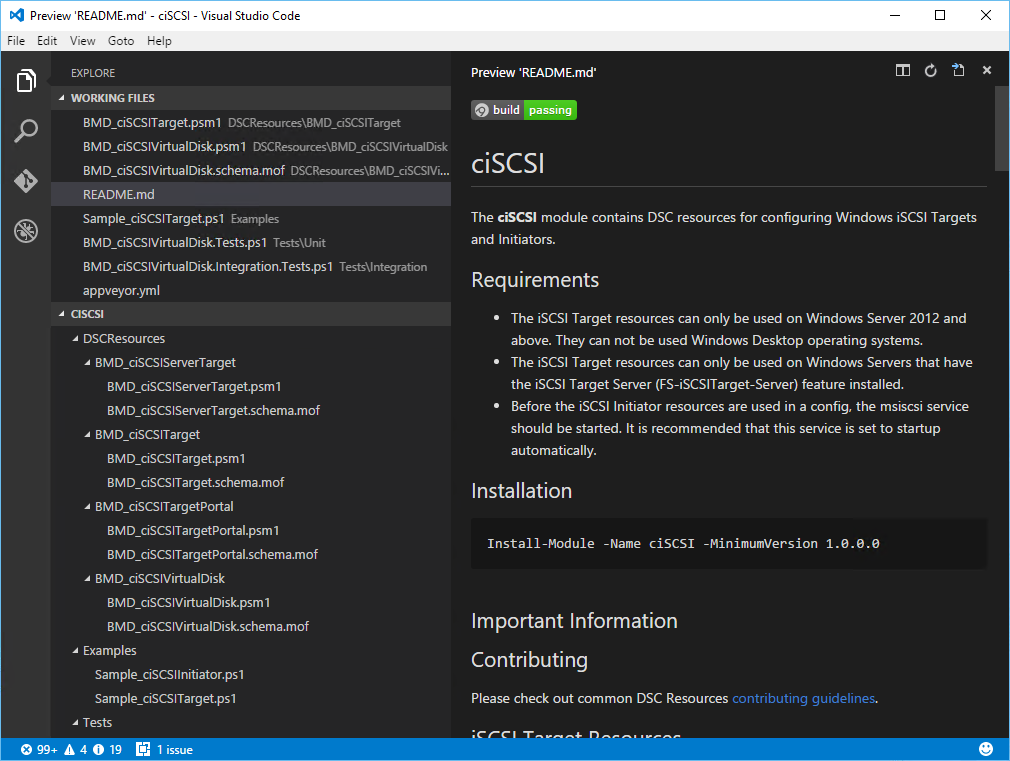Click the build passing badge
The width and height of the screenshot is (1010, 761).
[524, 110]
